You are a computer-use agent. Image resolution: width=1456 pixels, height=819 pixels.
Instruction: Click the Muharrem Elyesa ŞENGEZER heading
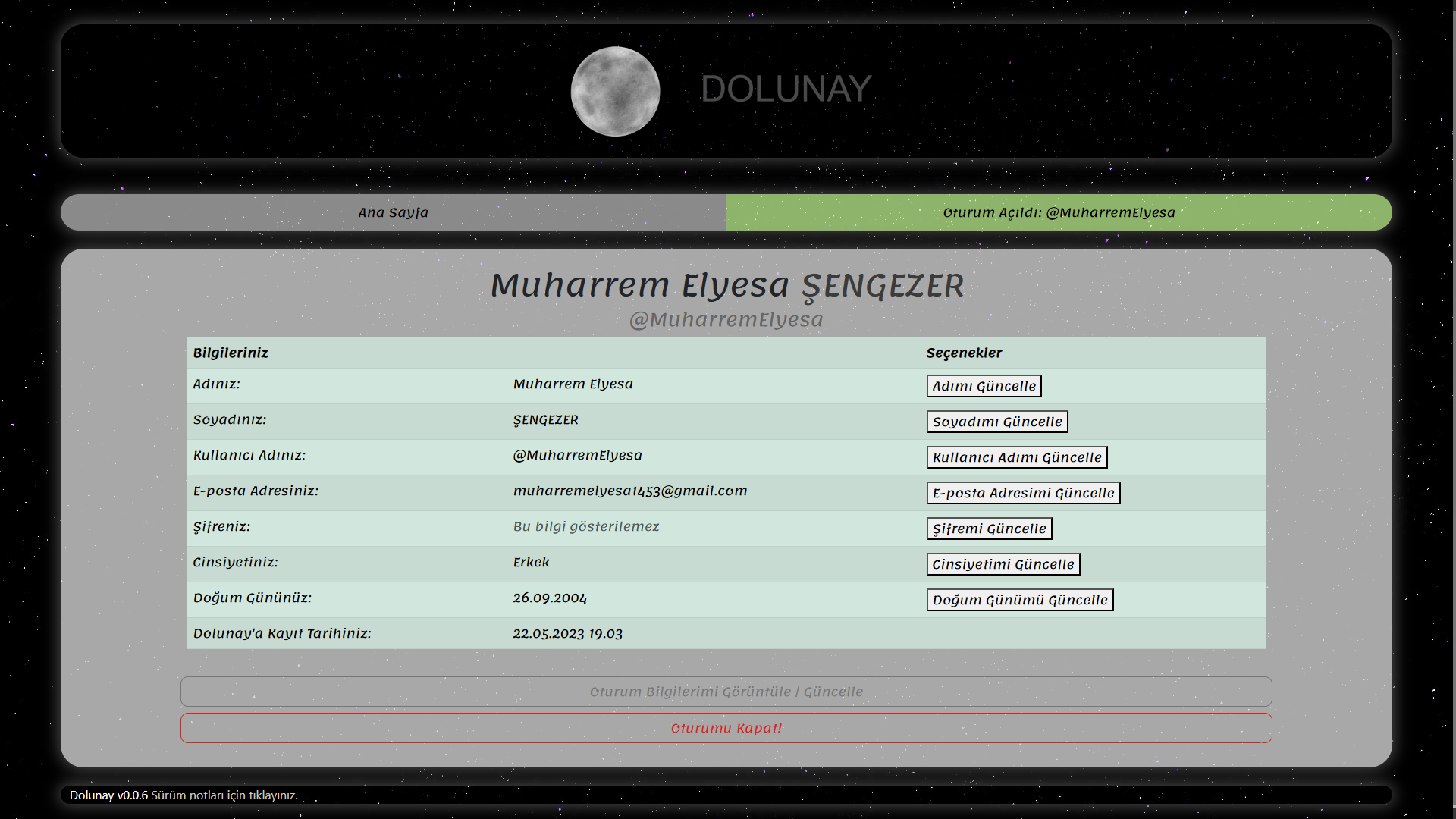click(x=727, y=286)
